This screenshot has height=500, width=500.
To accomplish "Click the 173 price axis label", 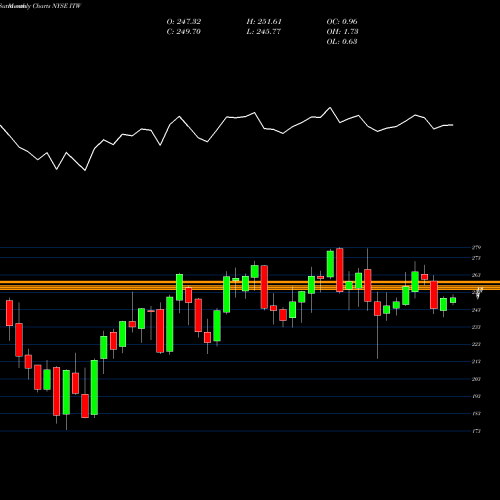I will (x=476, y=431).
